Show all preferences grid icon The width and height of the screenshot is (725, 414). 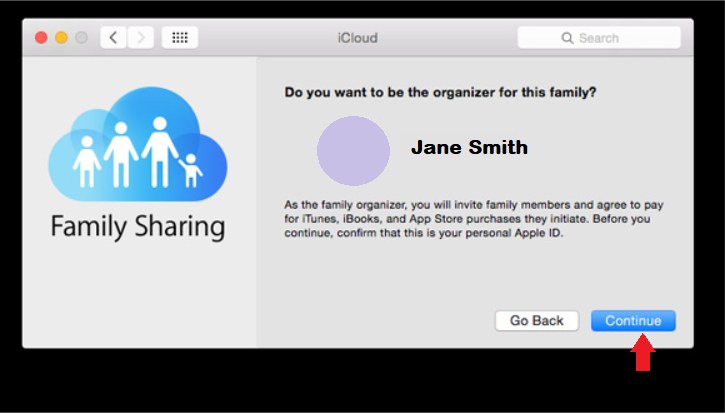pos(180,37)
